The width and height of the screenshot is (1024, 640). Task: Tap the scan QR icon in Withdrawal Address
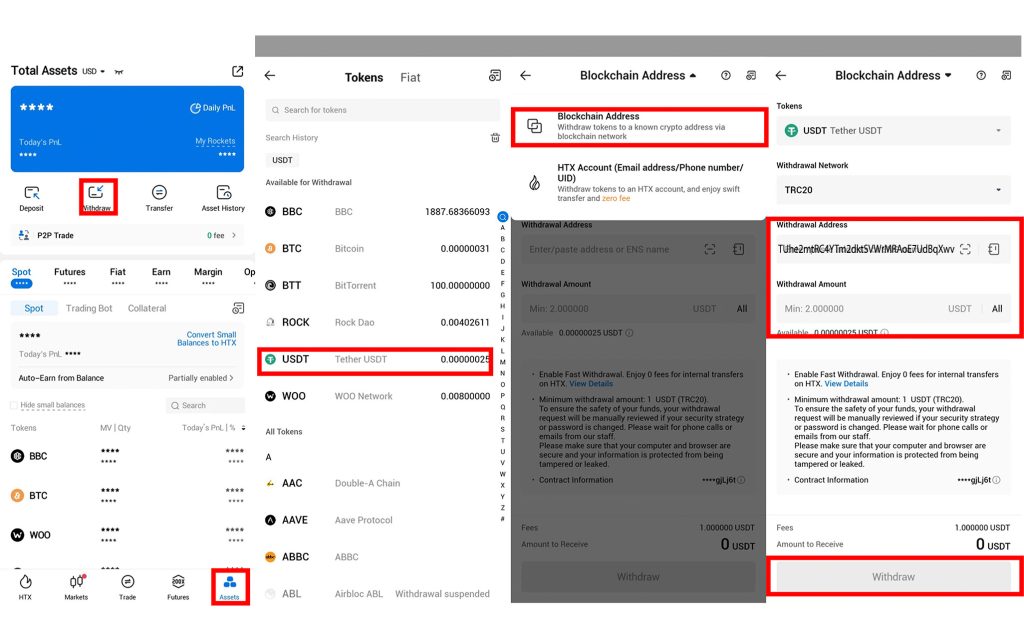point(965,249)
